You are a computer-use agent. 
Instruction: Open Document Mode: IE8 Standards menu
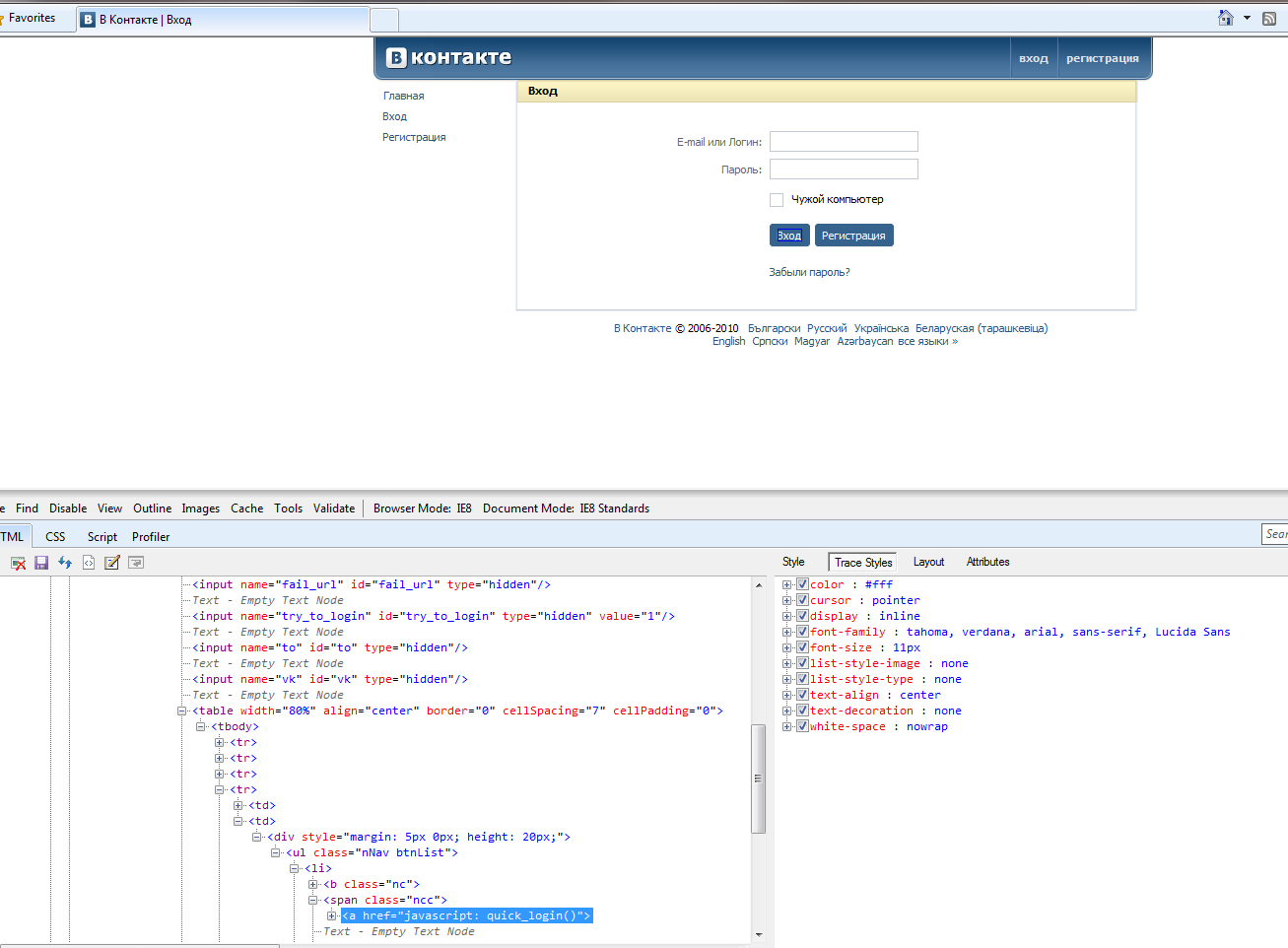coord(567,508)
